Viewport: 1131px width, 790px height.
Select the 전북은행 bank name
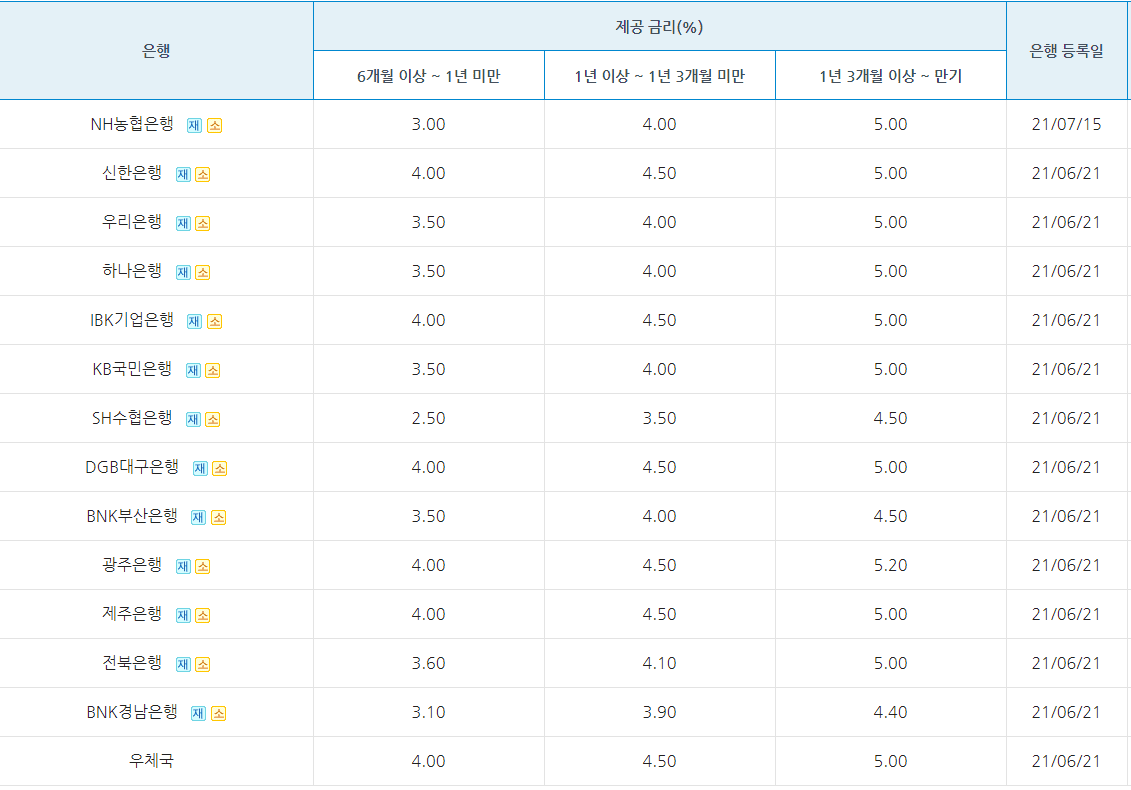(132, 664)
